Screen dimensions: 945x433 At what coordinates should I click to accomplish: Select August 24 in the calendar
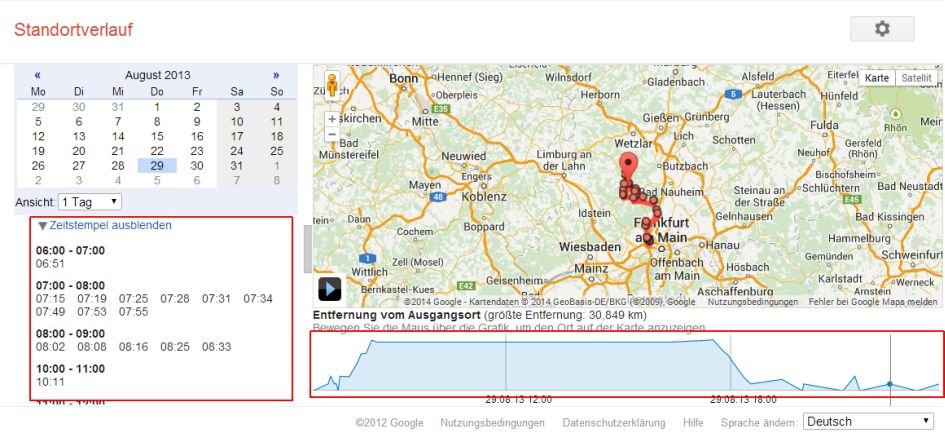pos(237,151)
